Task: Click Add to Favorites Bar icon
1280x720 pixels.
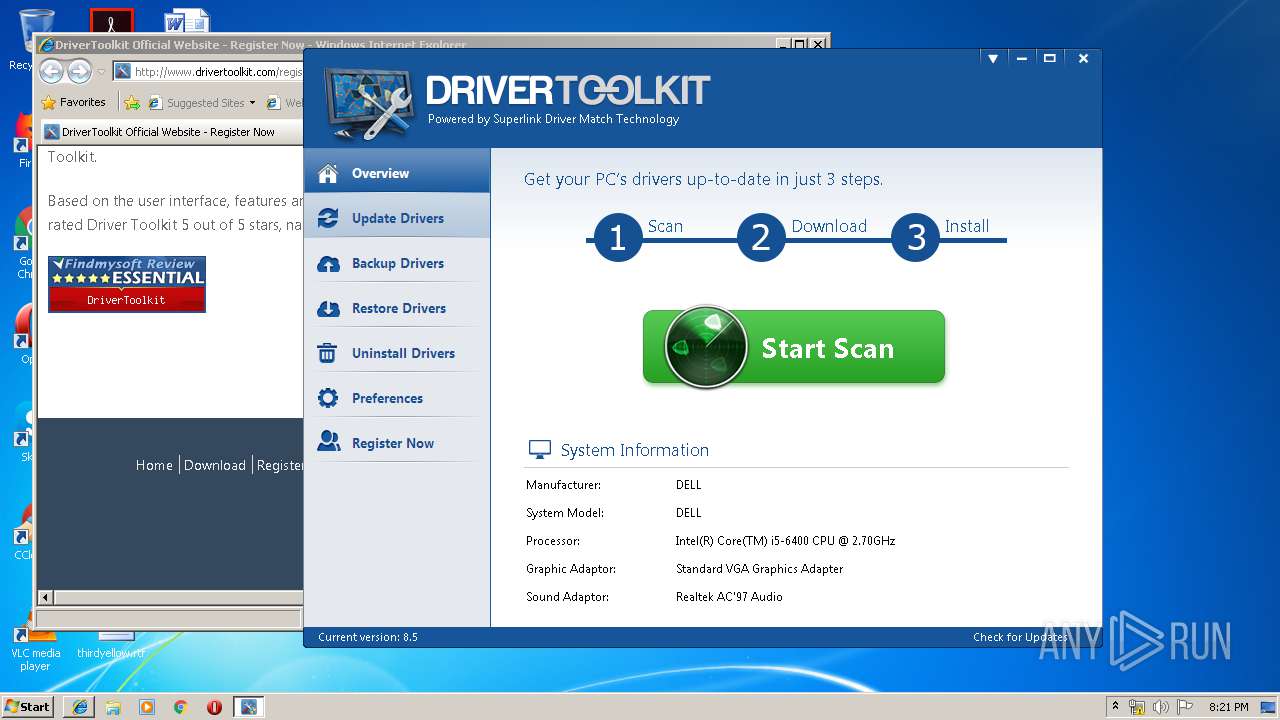Action: tap(131, 102)
